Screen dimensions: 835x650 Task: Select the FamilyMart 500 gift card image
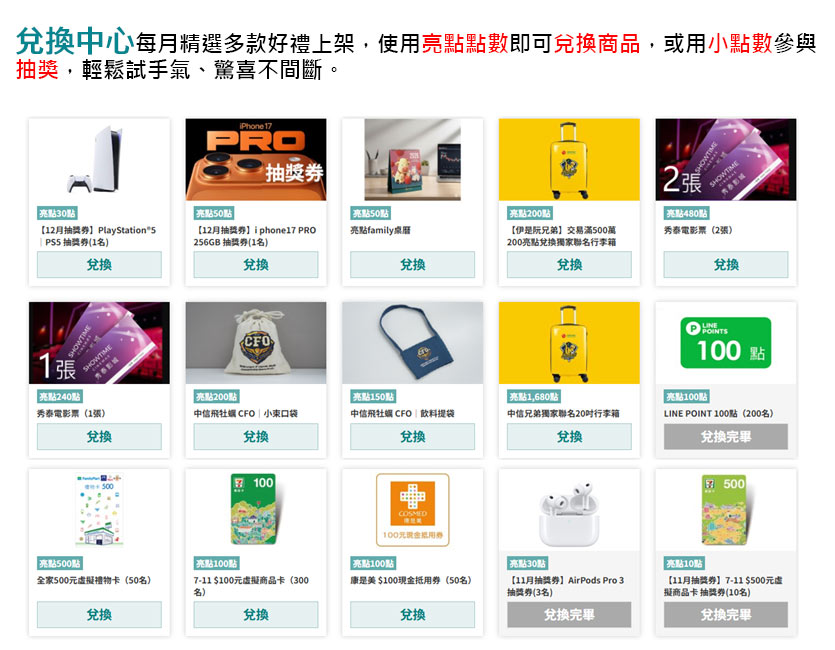99,510
